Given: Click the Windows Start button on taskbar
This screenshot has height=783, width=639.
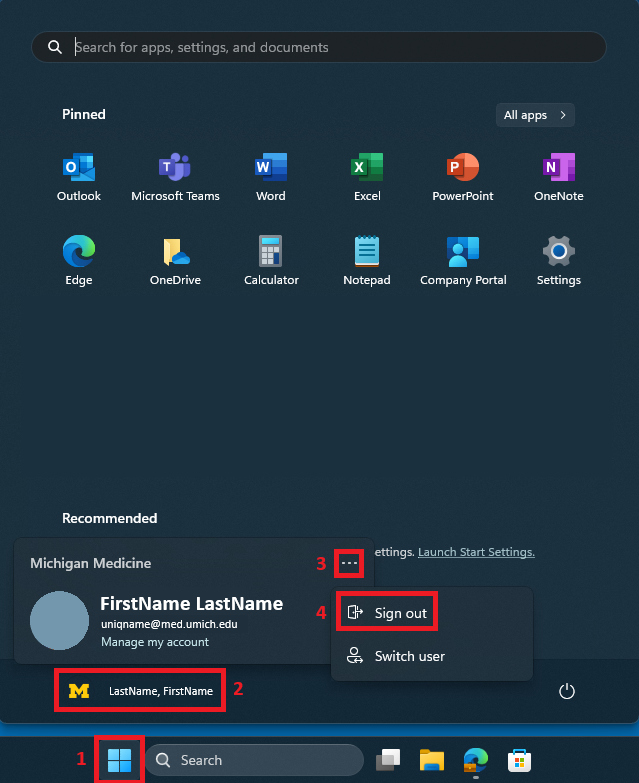Looking at the screenshot, I should pyautogui.click(x=119, y=760).
